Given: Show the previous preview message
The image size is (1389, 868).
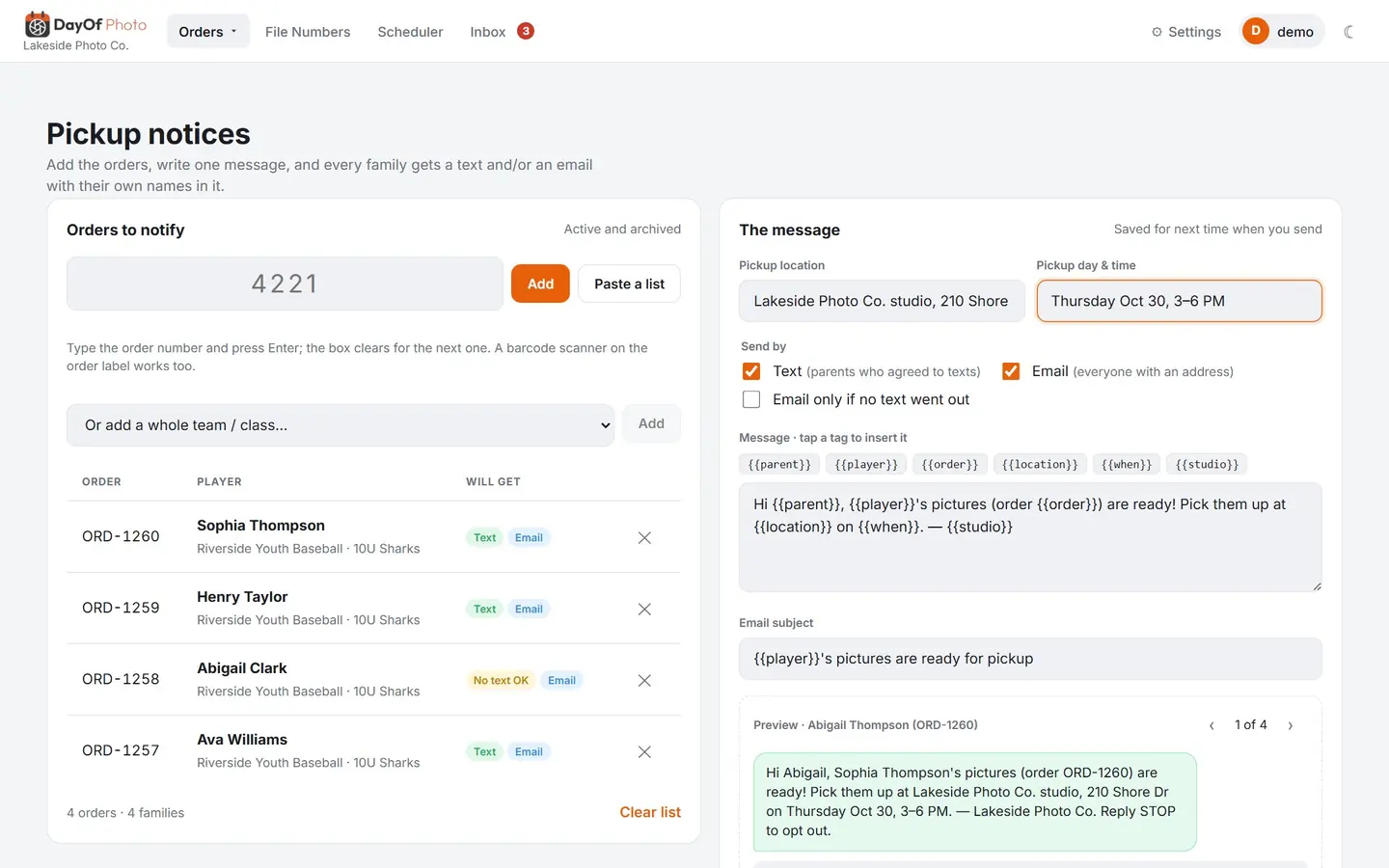Looking at the screenshot, I should (1212, 725).
